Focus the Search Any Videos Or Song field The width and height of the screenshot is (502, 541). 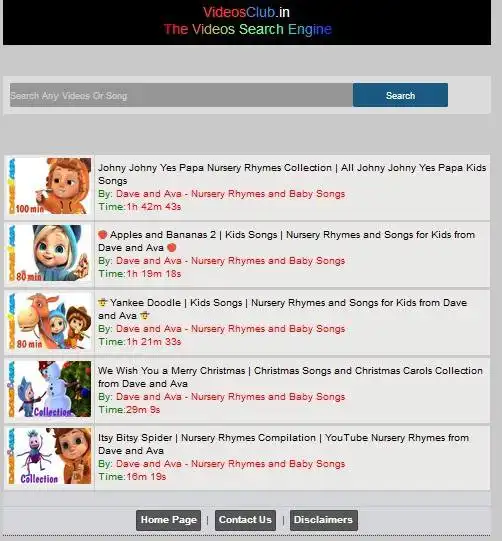(x=181, y=95)
